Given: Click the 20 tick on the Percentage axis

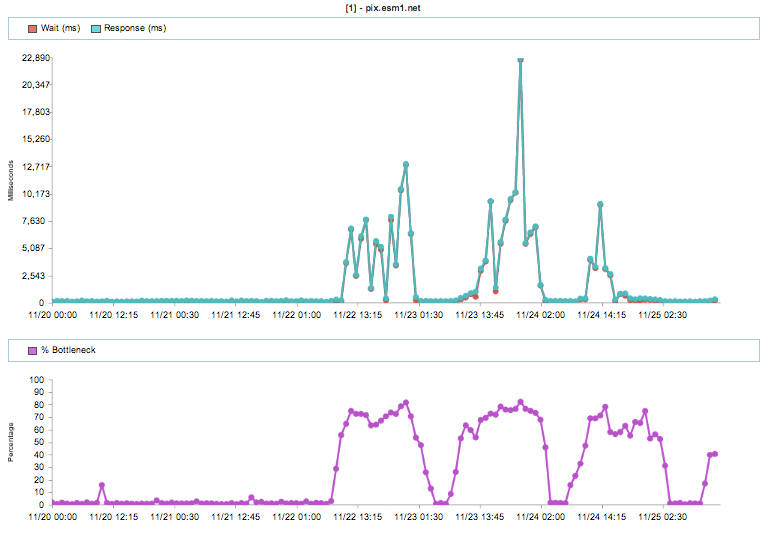Looking at the screenshot, I should [39, 480].
